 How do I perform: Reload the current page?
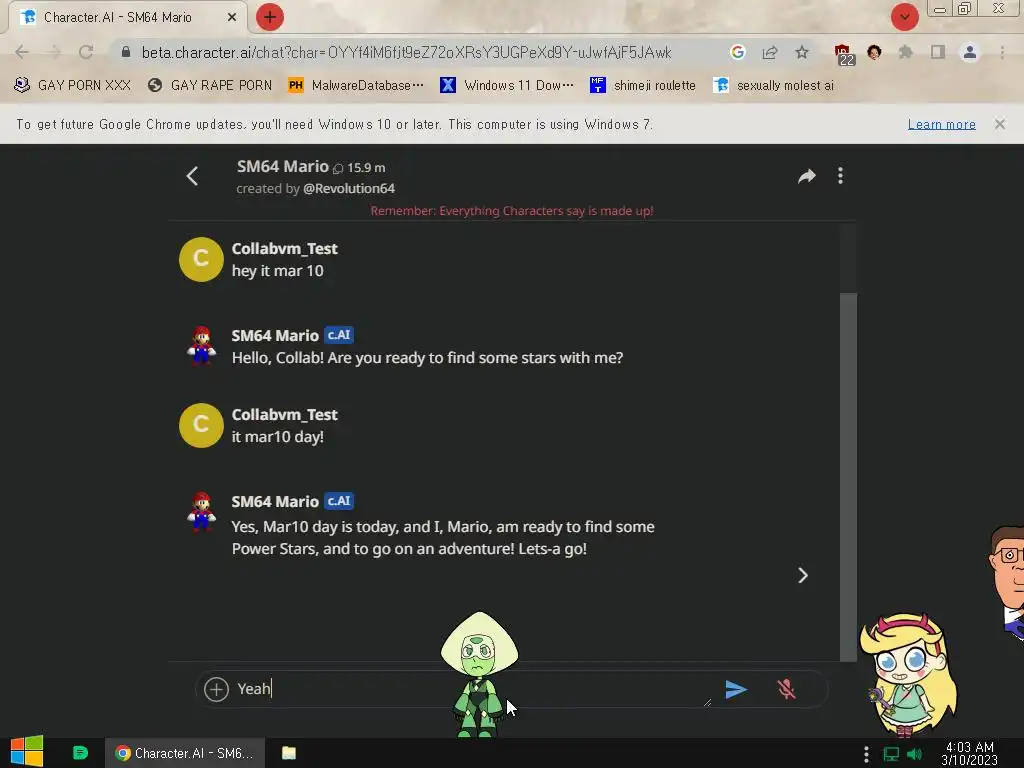tap(86, 52)
